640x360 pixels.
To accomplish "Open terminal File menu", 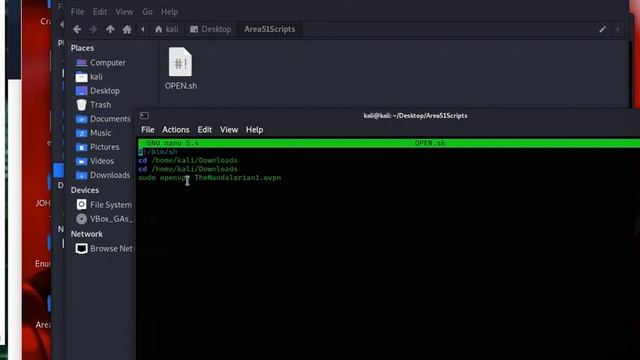I will click(148, 130).
